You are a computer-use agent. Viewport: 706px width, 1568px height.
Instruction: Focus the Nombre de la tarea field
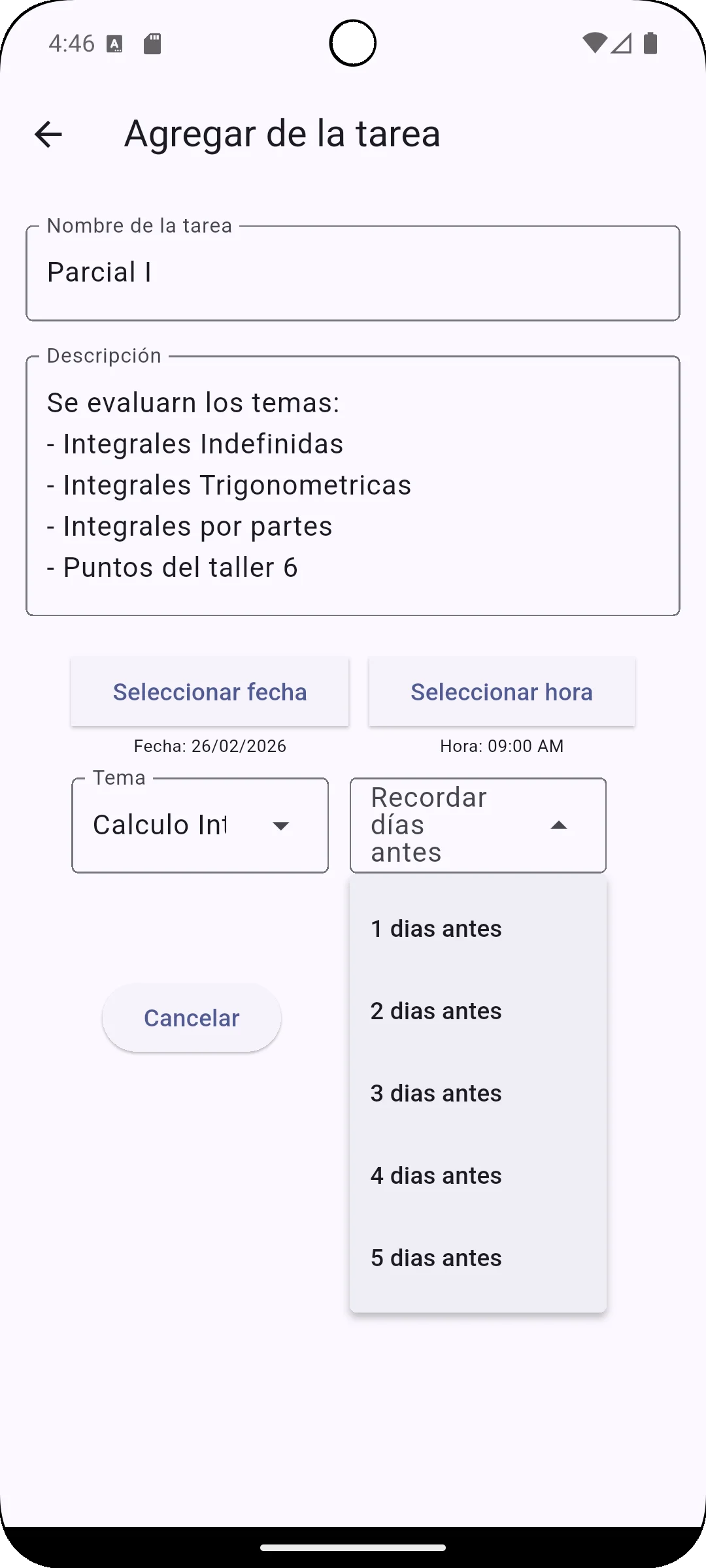[353, 273]
